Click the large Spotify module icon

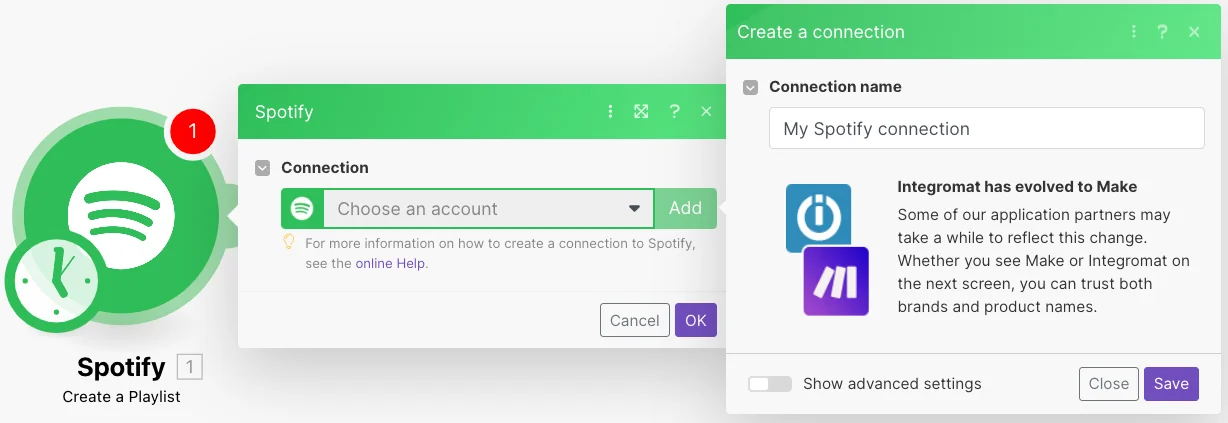click(121, 214)
